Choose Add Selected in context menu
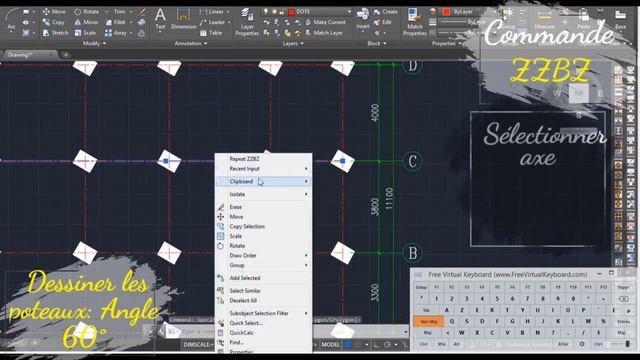This screenshot has width=640, height=360. [264, 278]
